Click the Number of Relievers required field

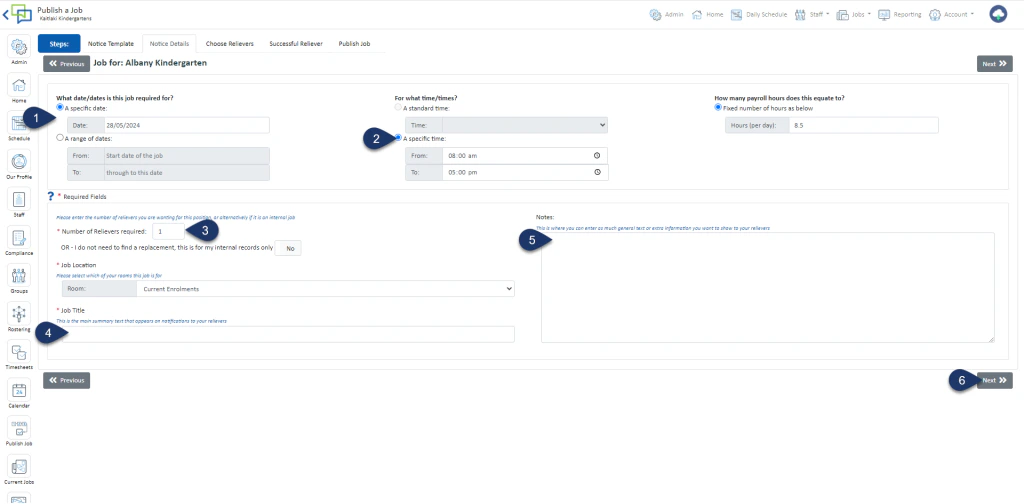pos(168,231)
